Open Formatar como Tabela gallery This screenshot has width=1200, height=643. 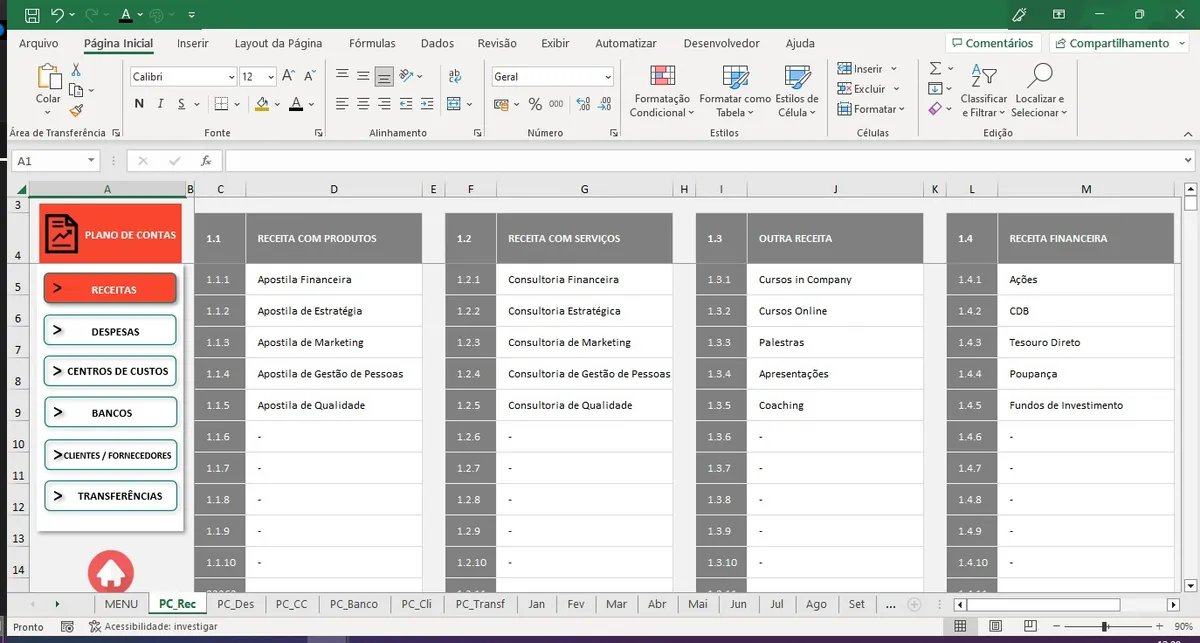(x=734, y=78)
